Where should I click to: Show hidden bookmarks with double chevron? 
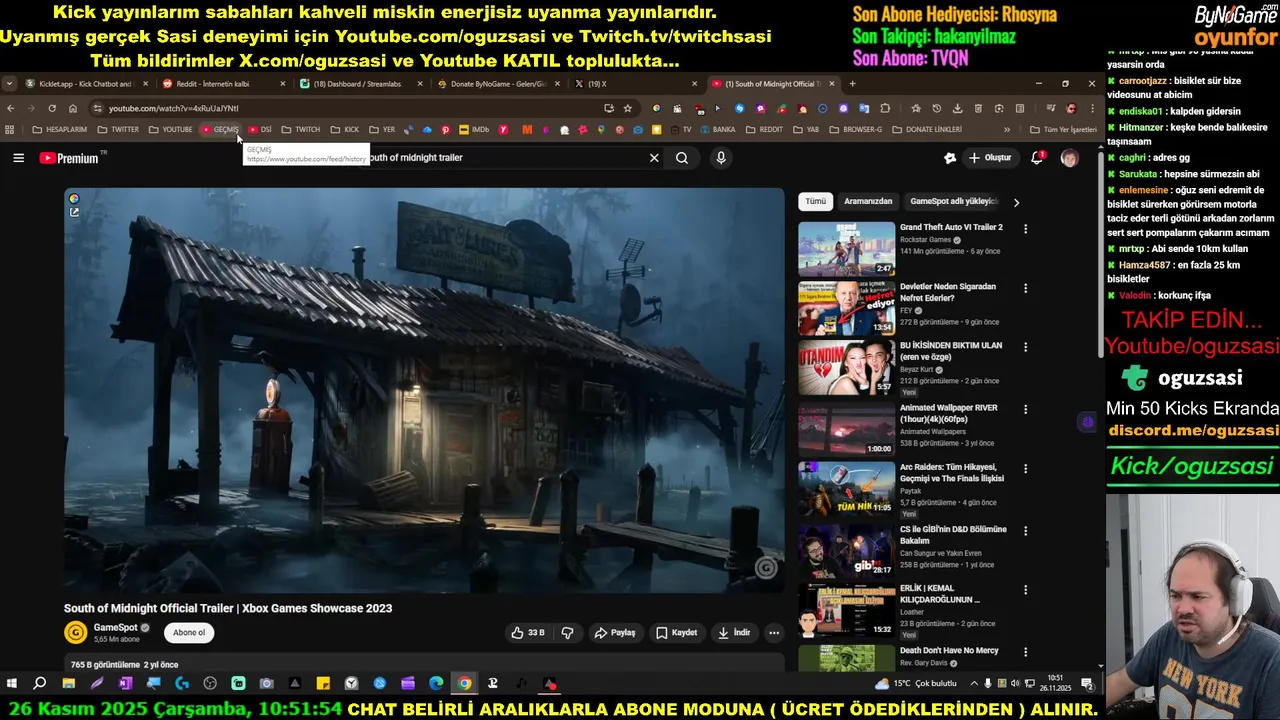1007,129
